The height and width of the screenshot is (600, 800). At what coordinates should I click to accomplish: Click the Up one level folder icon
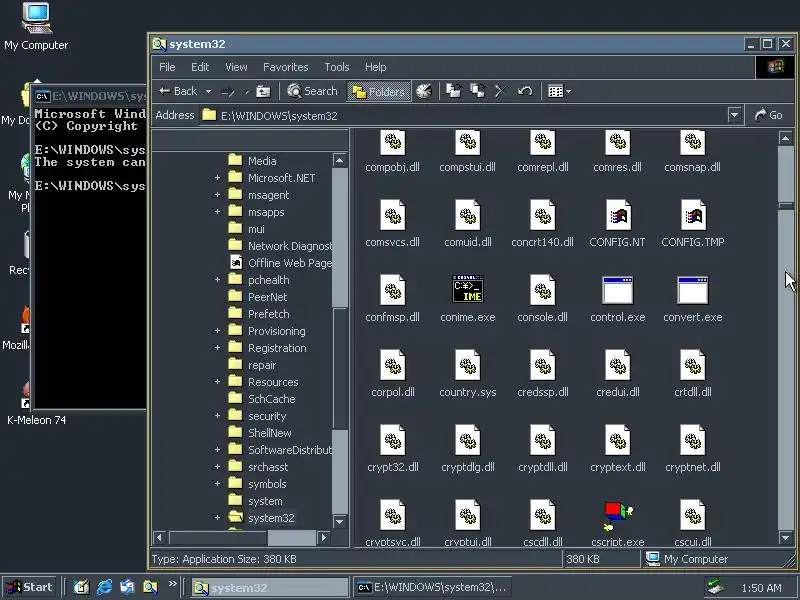tap(263, 92)
